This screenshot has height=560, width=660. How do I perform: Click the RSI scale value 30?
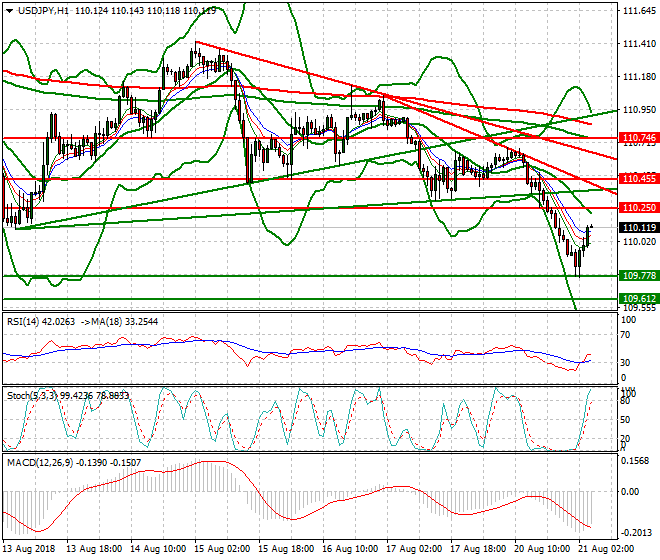[x=626, y=363]
